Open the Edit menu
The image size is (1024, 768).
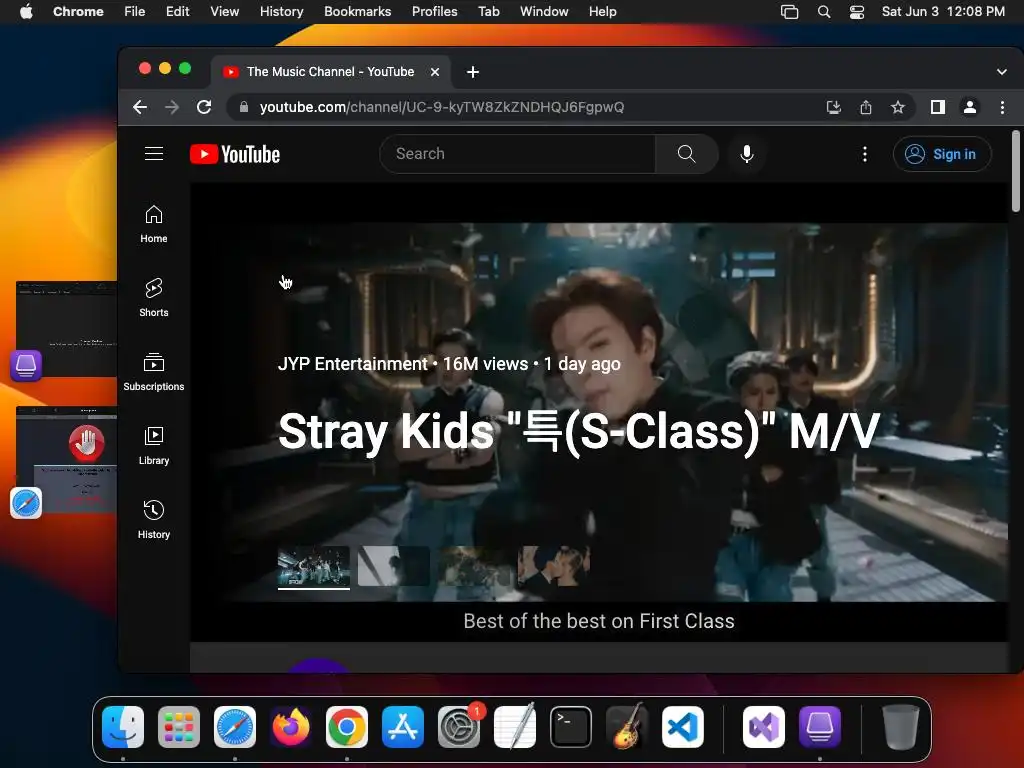177,11
